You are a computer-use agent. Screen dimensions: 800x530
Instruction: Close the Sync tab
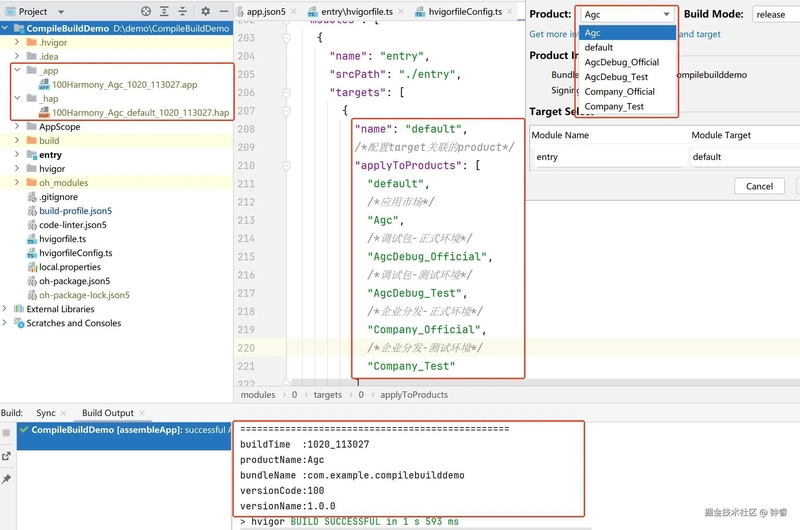[x=63, y=413]
